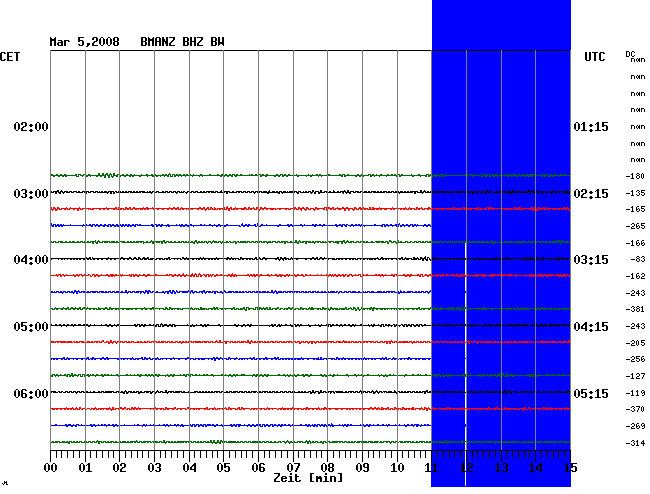Click the DC value -119
Screen dimensions: 650x494
tap(635, 393)
